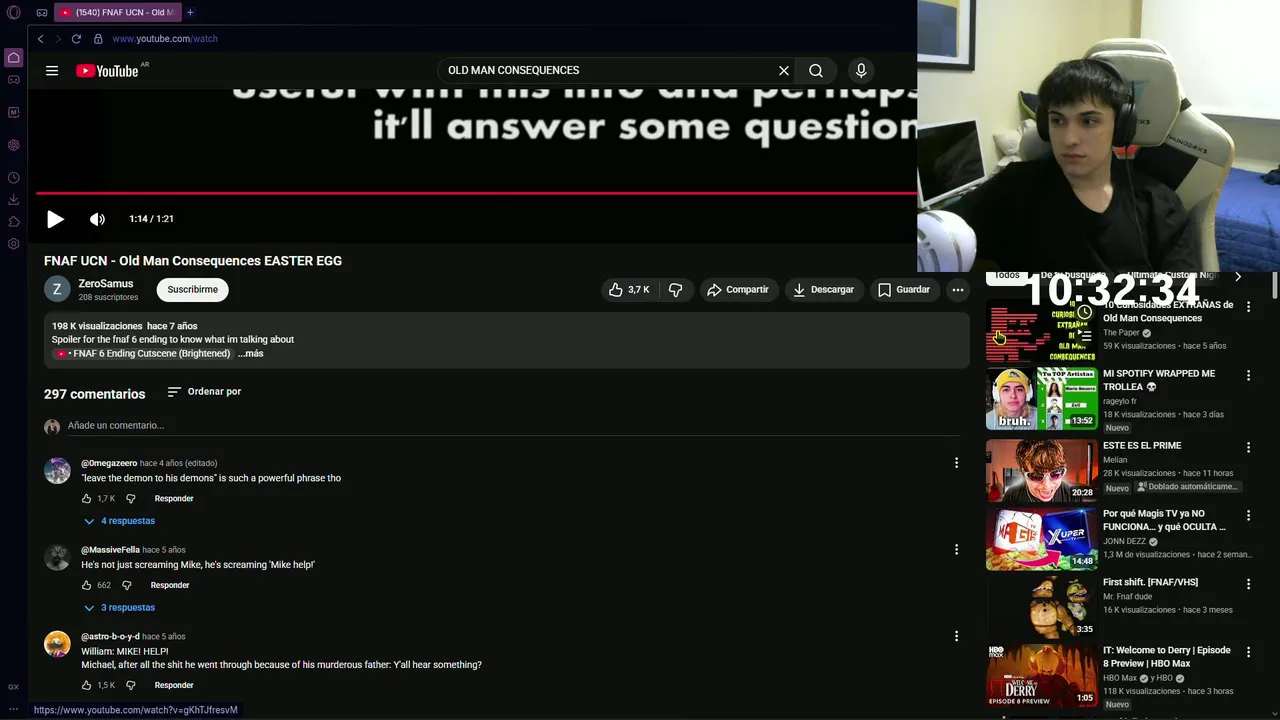Run search with the magnifier button

point(816,70)
